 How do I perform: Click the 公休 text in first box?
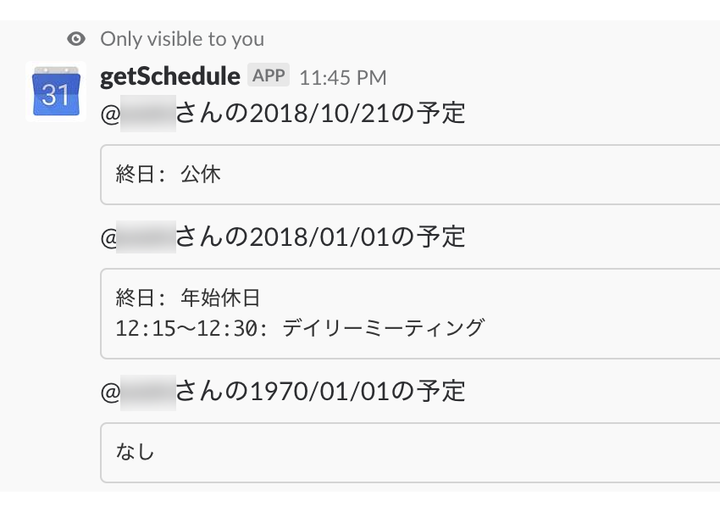(200, 175)
